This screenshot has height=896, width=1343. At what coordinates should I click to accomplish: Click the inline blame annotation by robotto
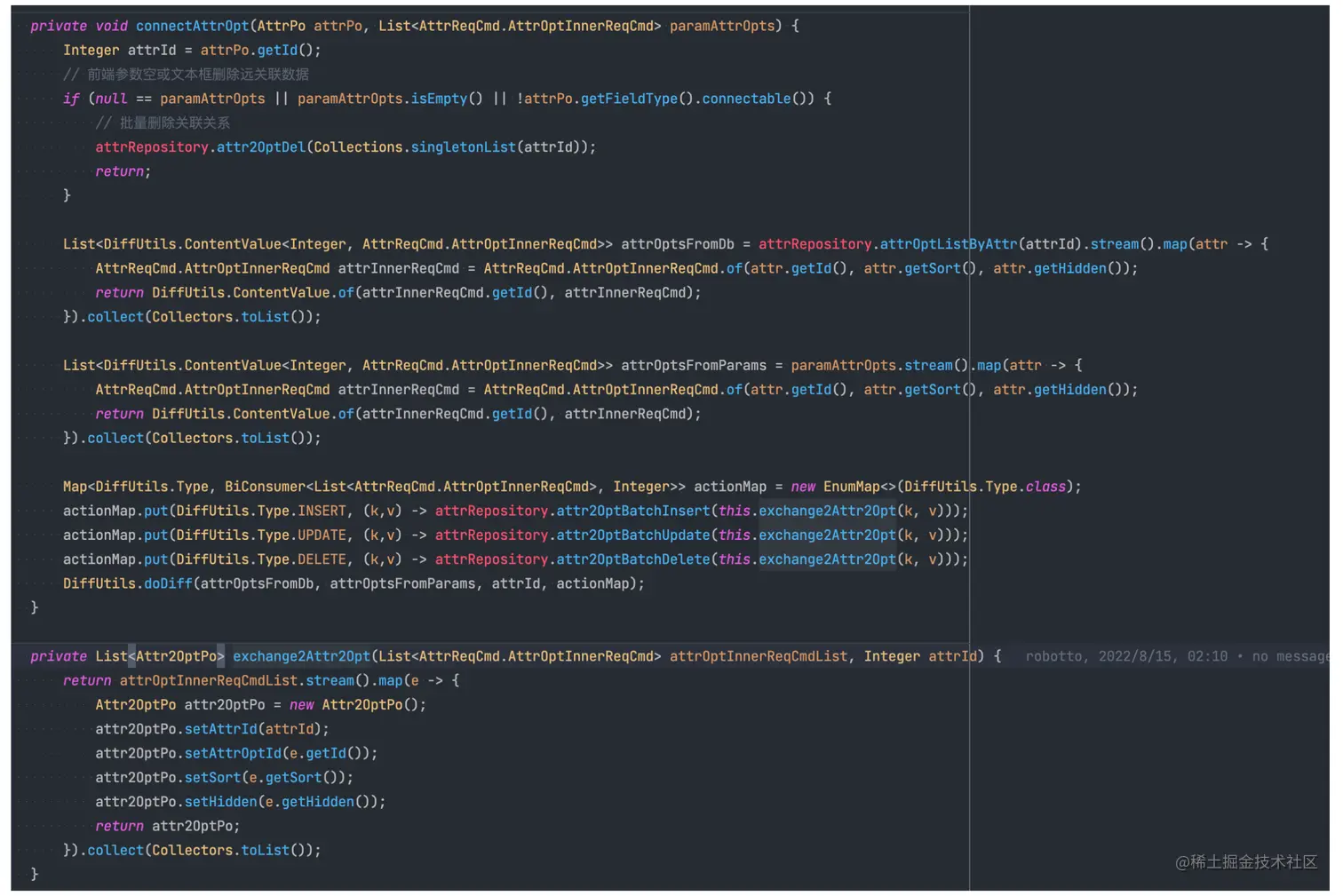(1177, 656)
